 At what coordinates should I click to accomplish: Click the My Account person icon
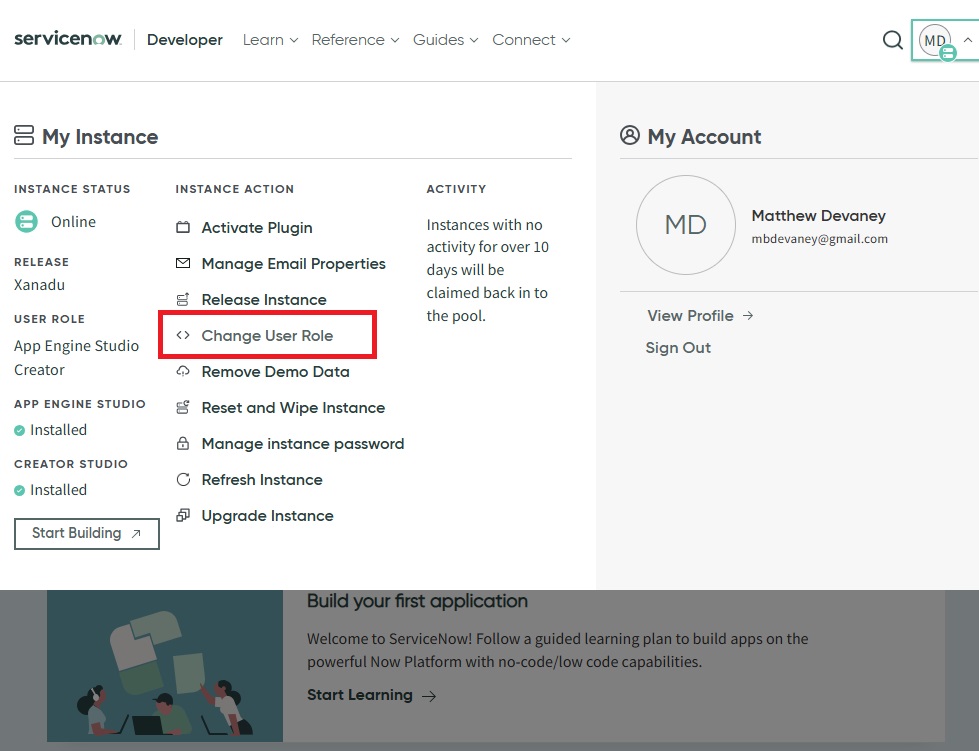(630, 135)
